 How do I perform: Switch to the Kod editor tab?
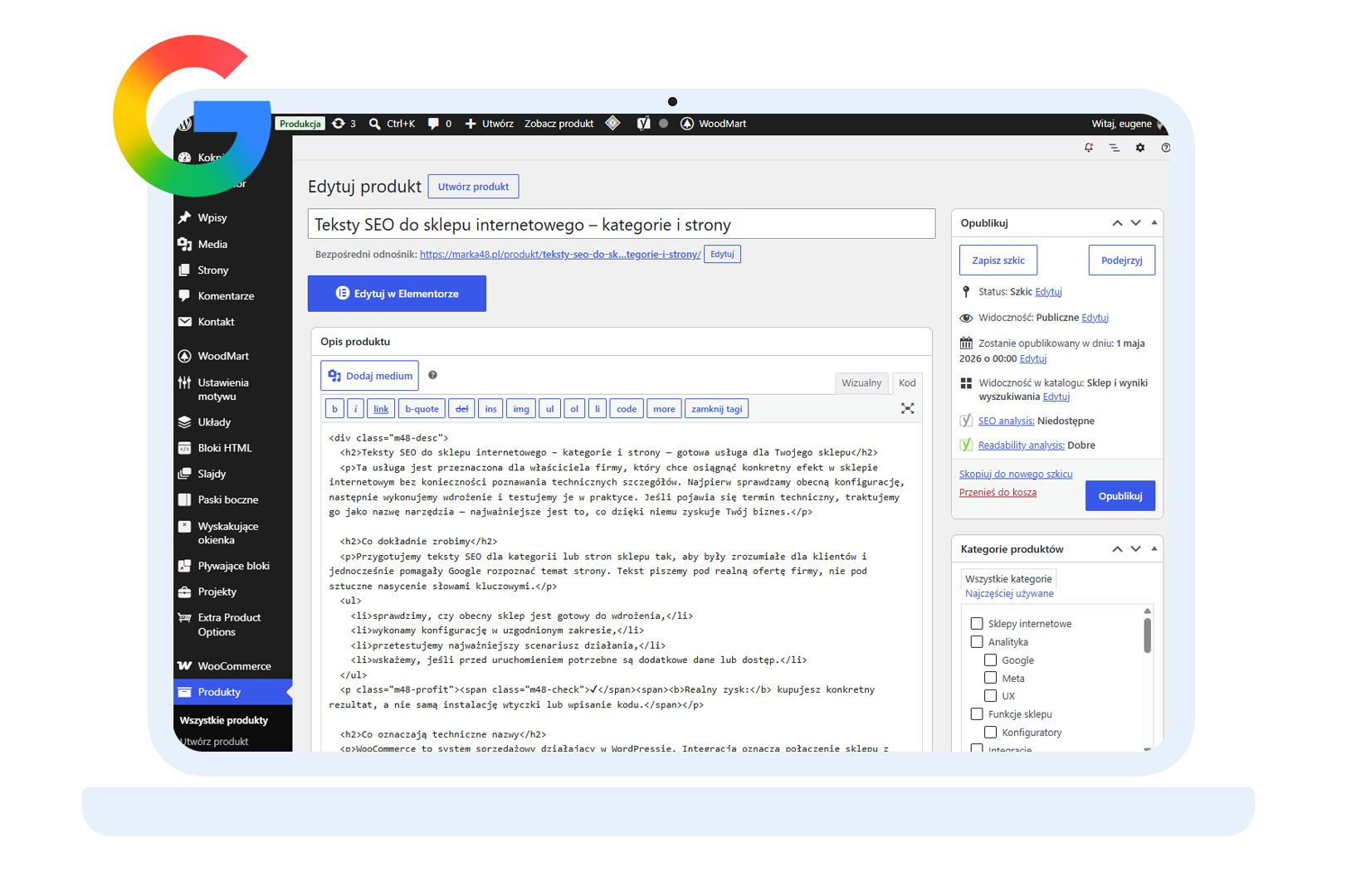[x=907, y=382]
